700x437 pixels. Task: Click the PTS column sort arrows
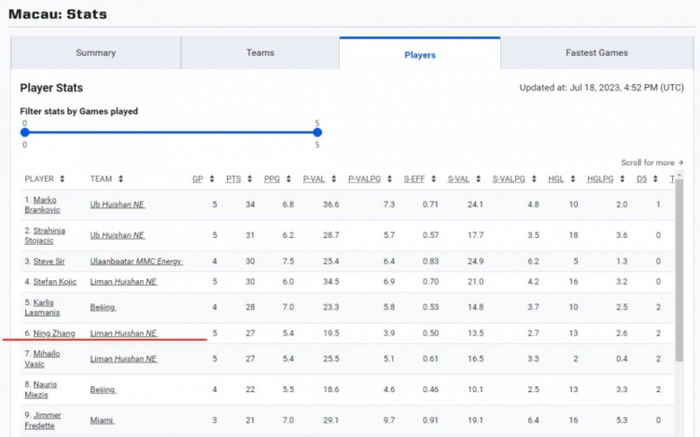250,179
